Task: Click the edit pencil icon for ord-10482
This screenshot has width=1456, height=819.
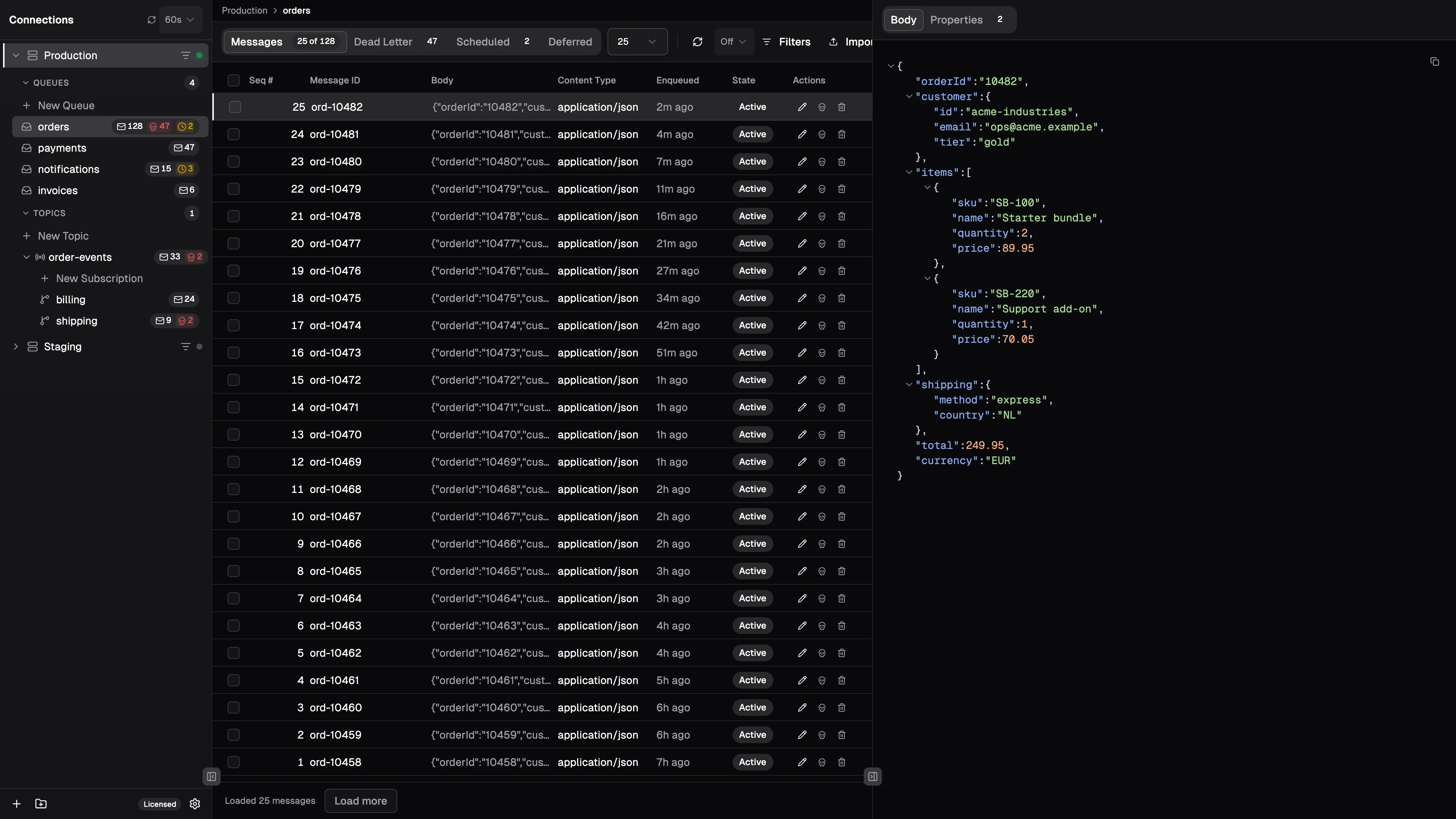Action: coord(802,107)
